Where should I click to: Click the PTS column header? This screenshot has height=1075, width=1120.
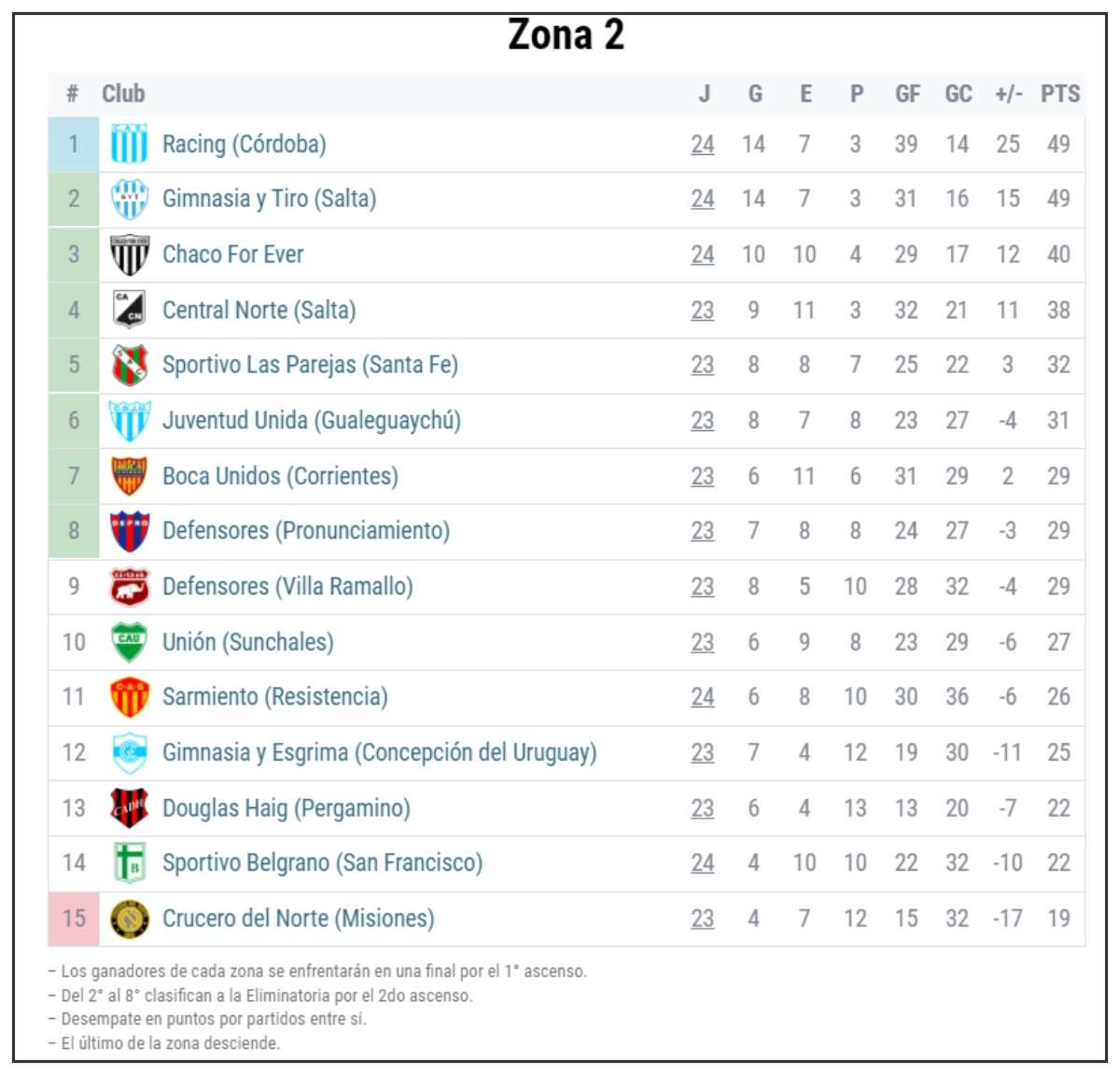[x=1059, y=93]
